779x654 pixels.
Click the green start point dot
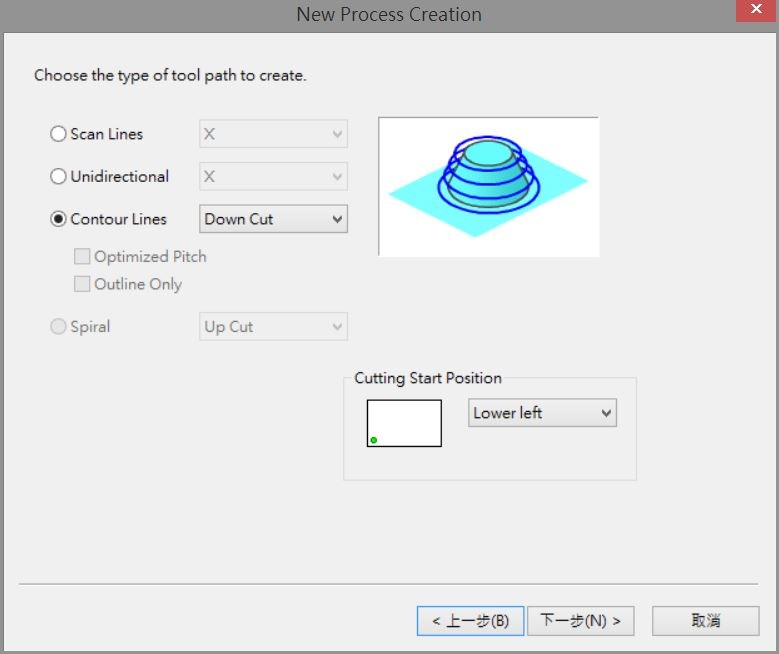[x=374, y=440]
